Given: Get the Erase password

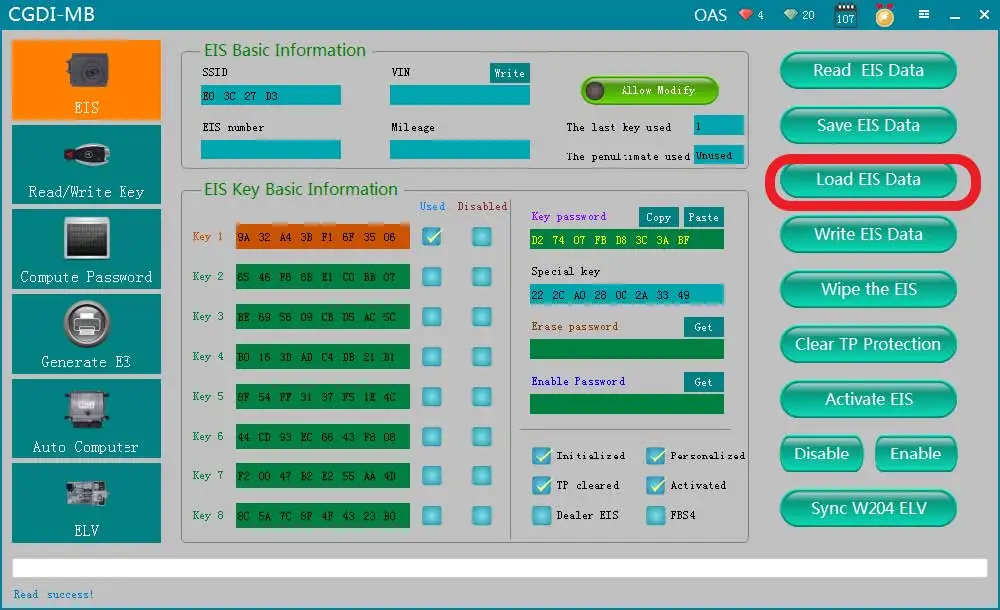Looking at the screenshot, I should [703, 327].
